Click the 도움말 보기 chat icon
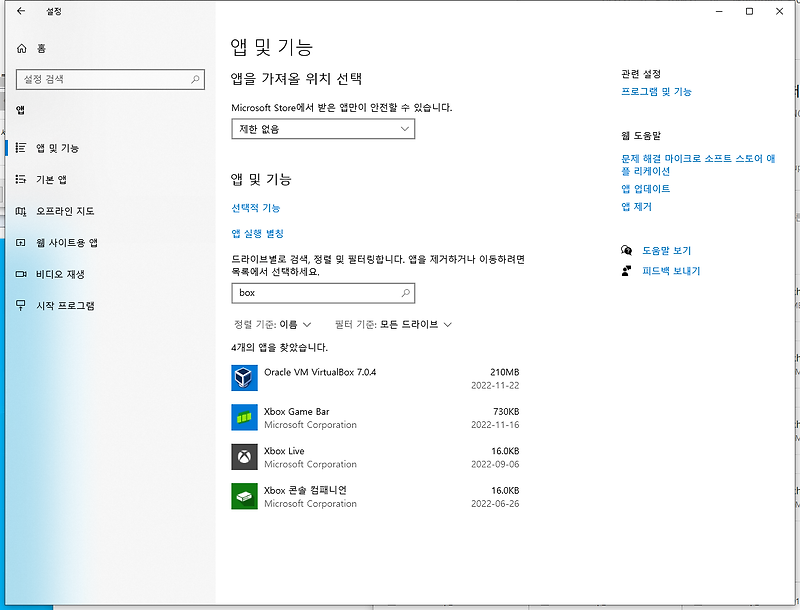This screenshot has width=800, height=610. (x=627, y=250)
